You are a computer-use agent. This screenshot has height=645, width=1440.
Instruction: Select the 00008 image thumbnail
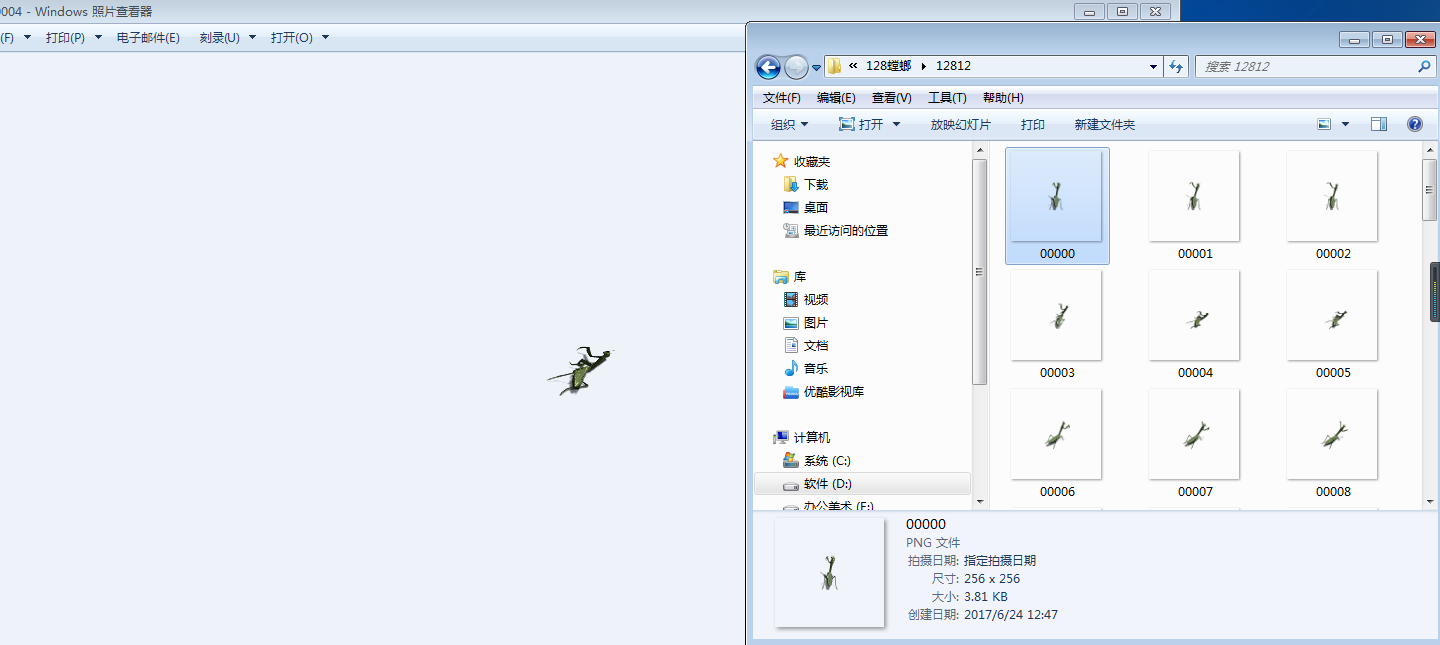tap(1333, 443)
